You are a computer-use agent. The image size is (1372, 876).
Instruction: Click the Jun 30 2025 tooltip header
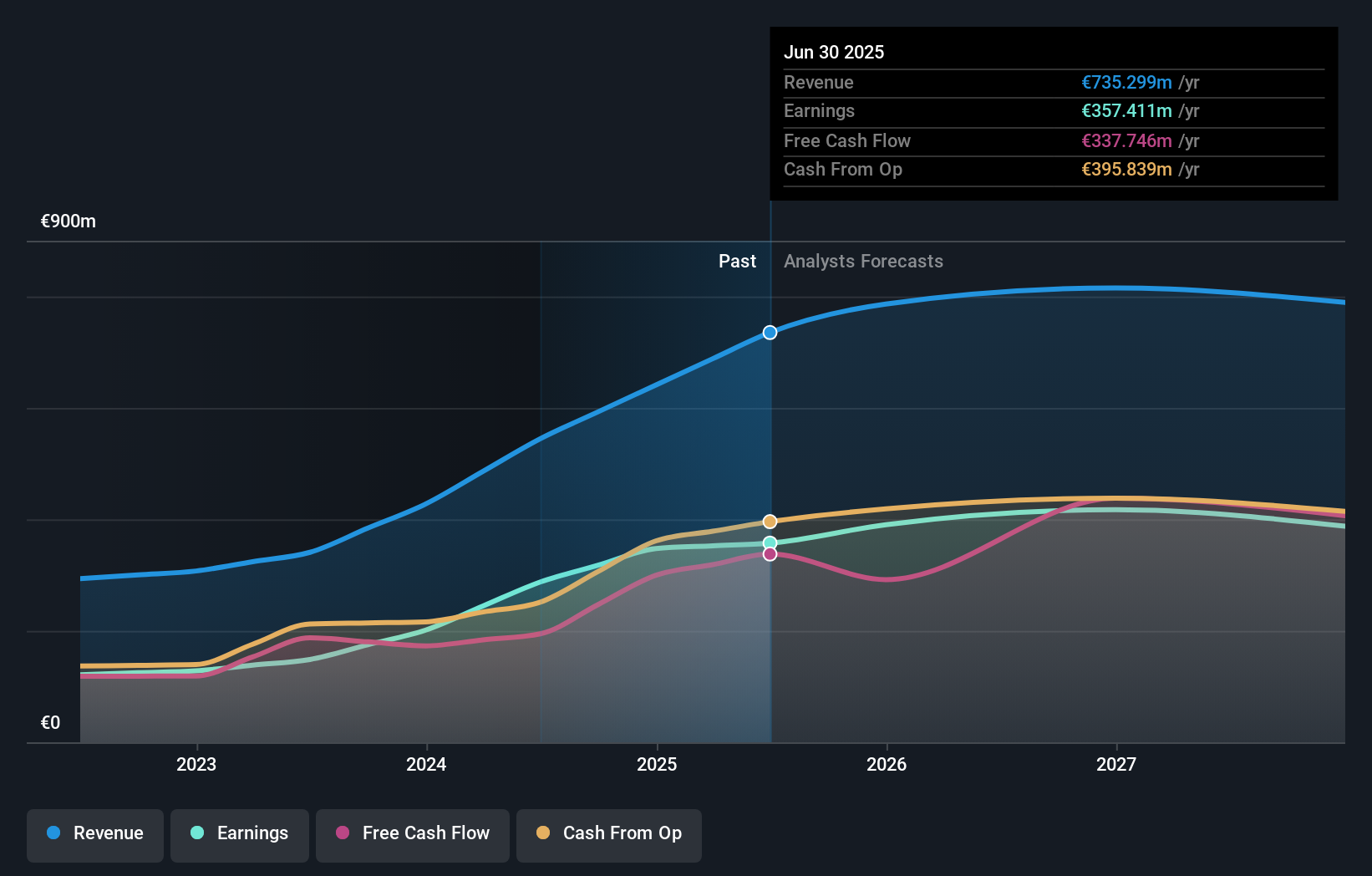(834, 52)
